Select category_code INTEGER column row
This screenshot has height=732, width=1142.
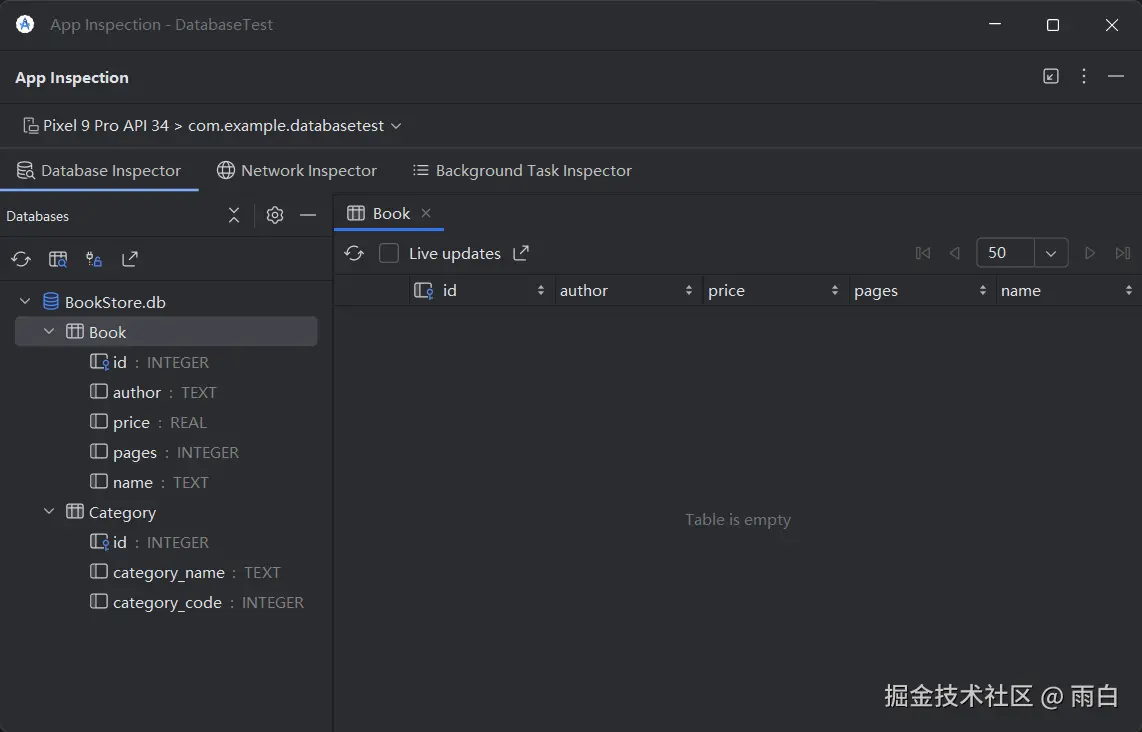pyautogui.click(x=166, y=602)
